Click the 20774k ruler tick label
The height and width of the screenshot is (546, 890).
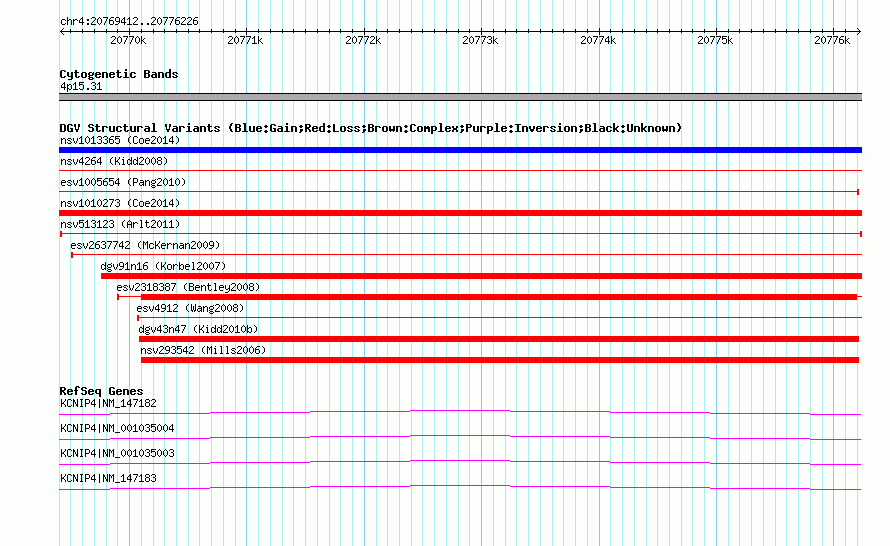[x=598, y=40]
